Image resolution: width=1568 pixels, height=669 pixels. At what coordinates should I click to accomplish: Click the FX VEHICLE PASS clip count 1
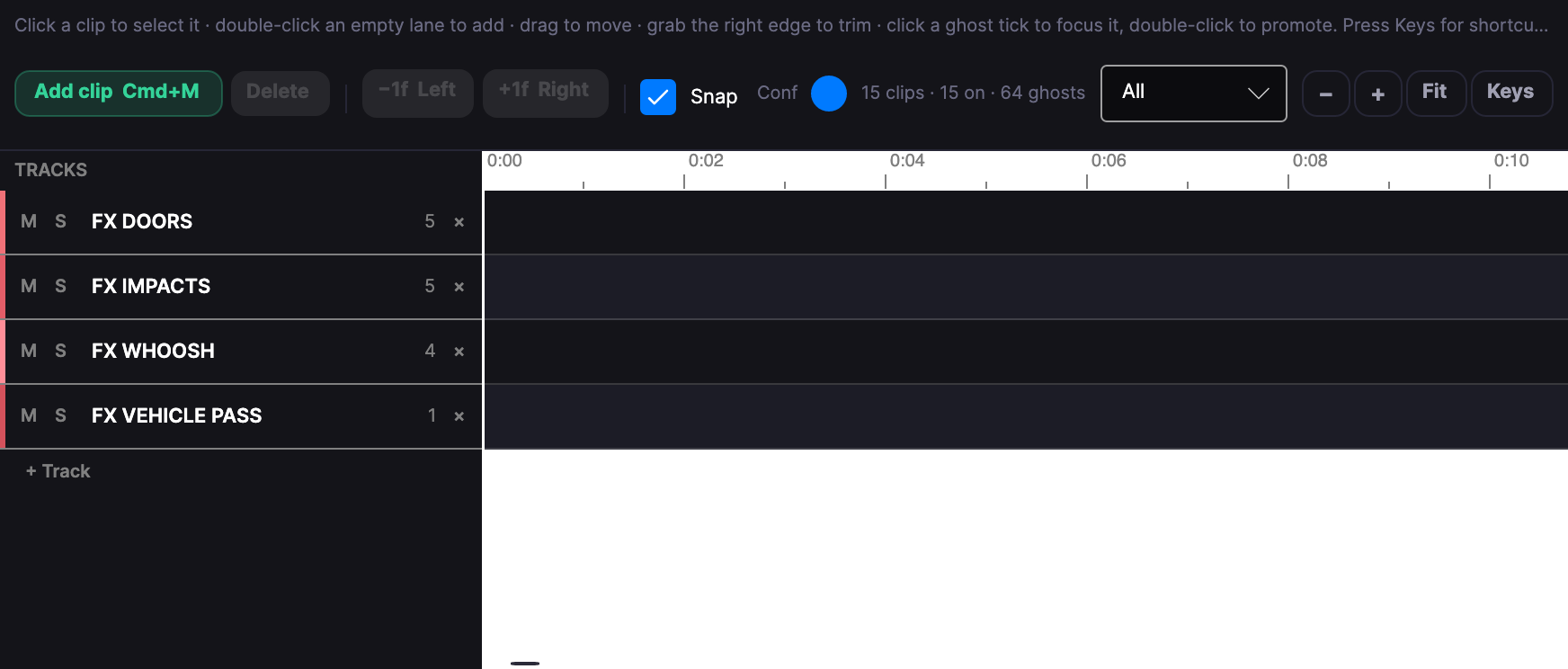[432, 415]
